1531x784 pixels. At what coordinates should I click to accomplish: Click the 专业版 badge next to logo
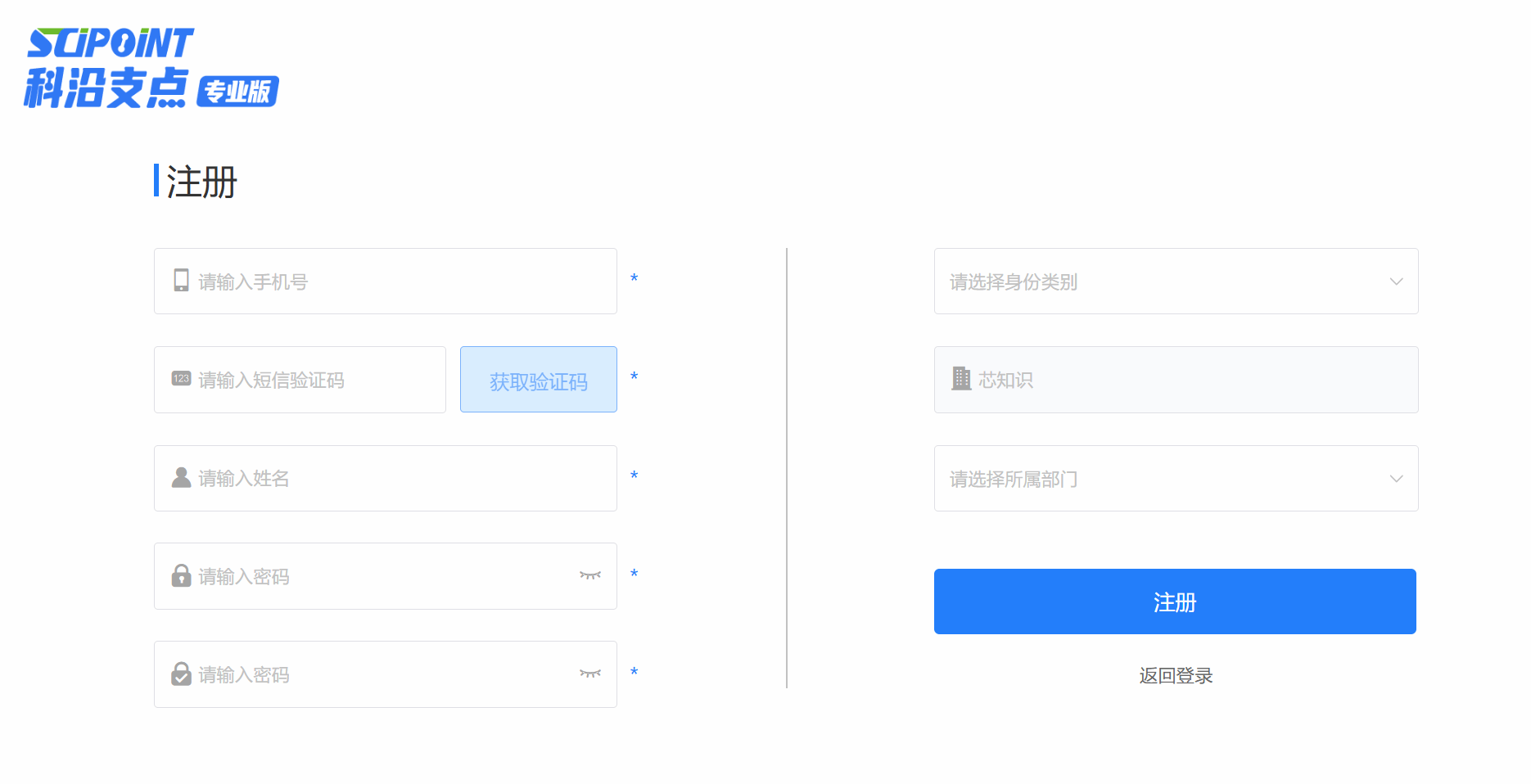[238, 92]
